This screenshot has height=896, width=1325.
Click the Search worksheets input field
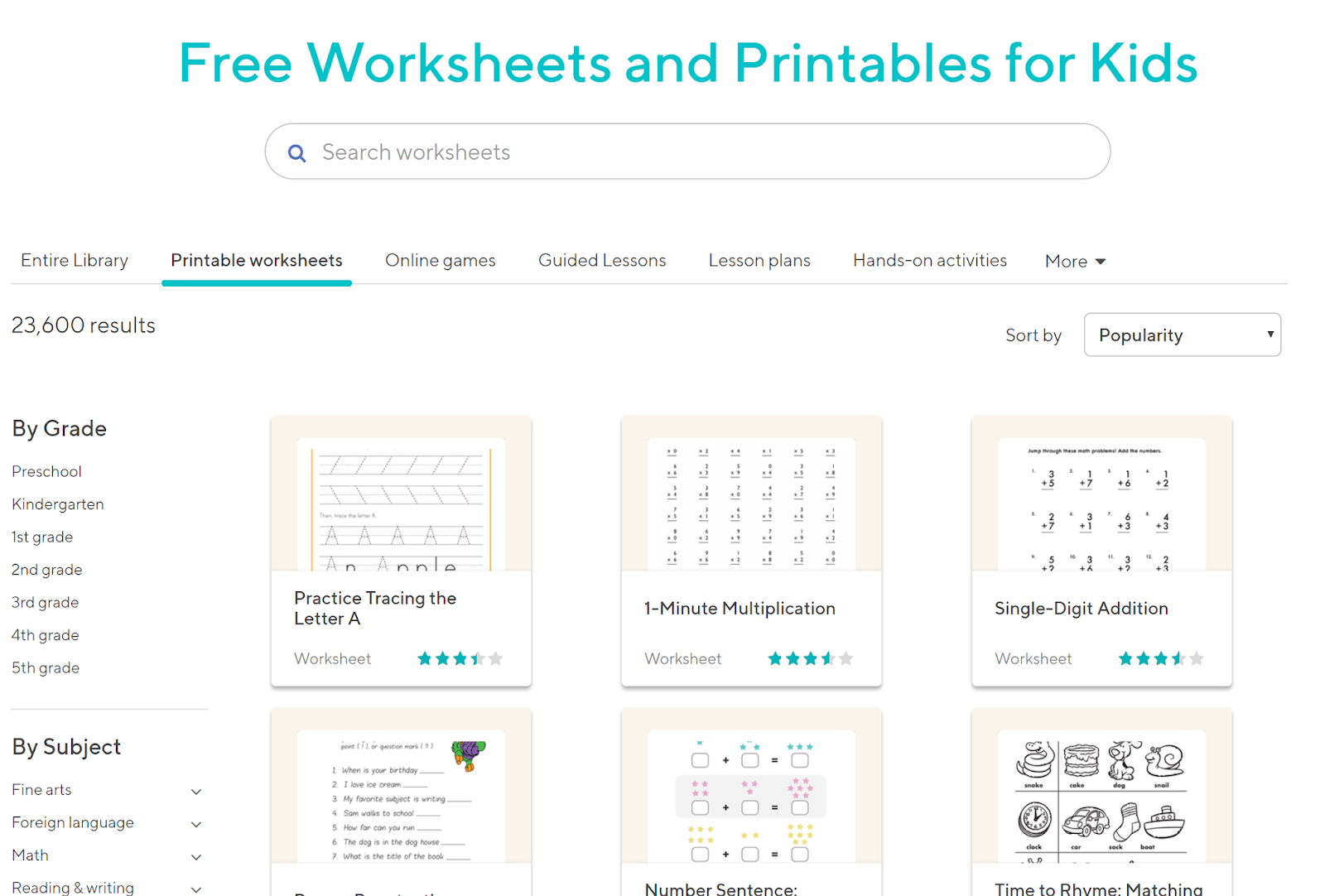click(x=687, y=152)
